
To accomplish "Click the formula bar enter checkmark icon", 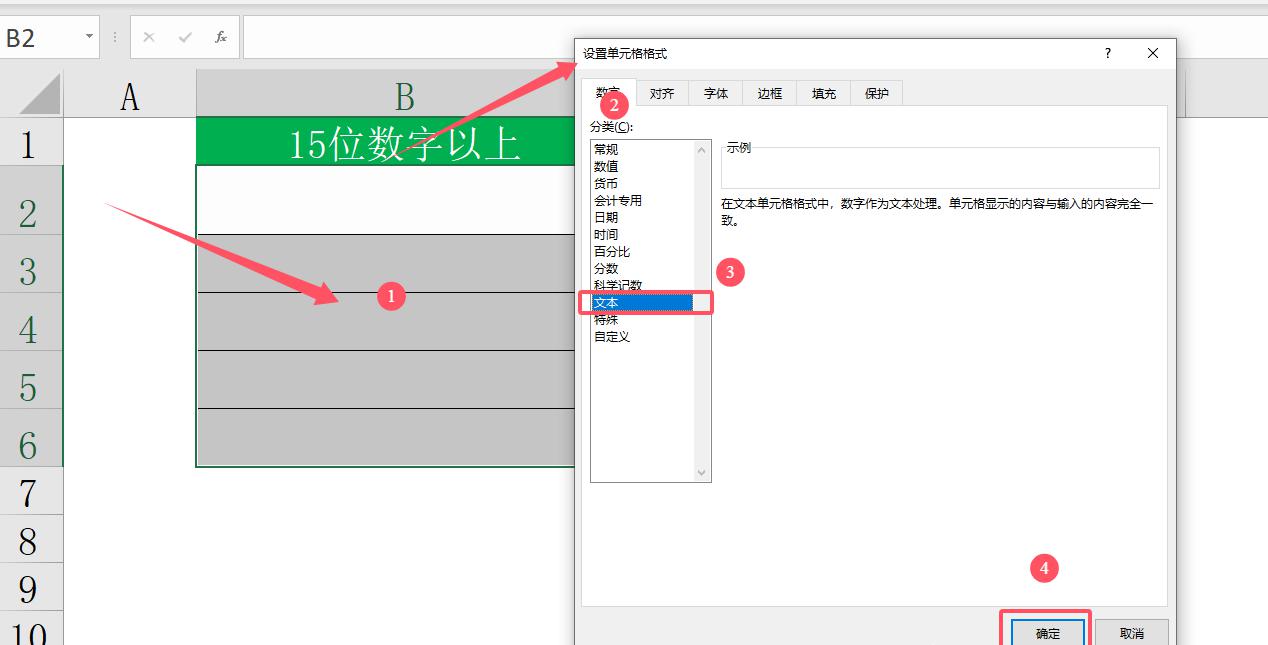I will point(185,37).
